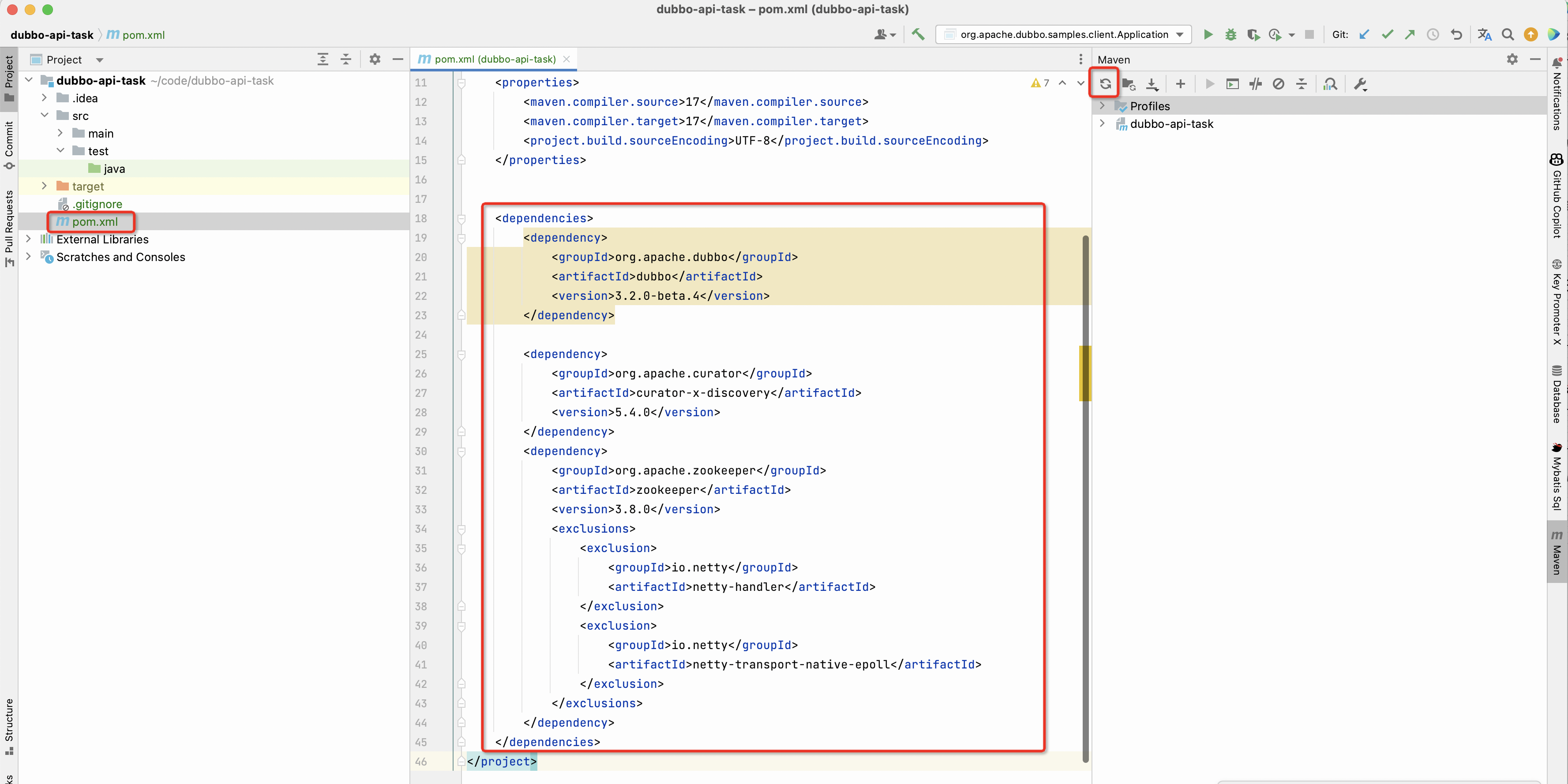Viewport: 1568px width, 784px height.
Task: Click the 7 warnings indicator
Action: [x=1040, y=83]
